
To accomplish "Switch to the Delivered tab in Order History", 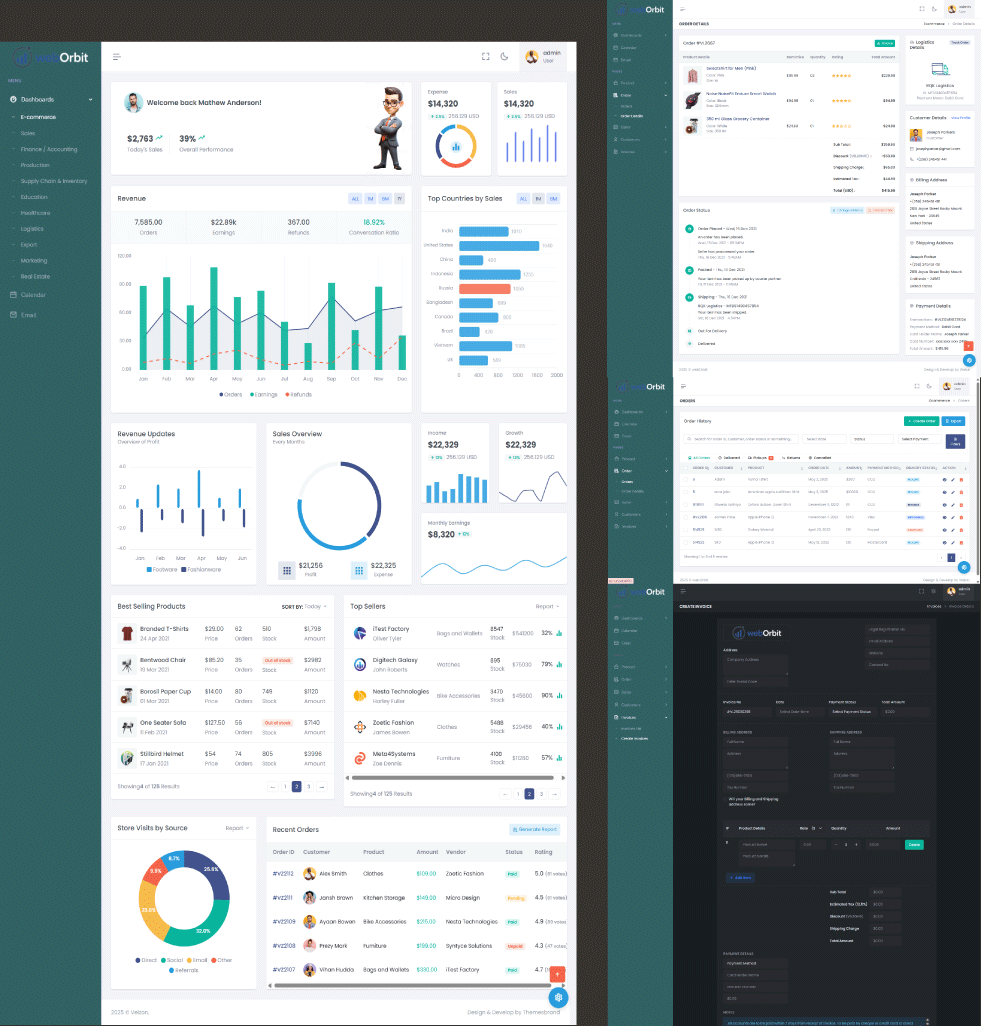I will (x=730, y=457).
